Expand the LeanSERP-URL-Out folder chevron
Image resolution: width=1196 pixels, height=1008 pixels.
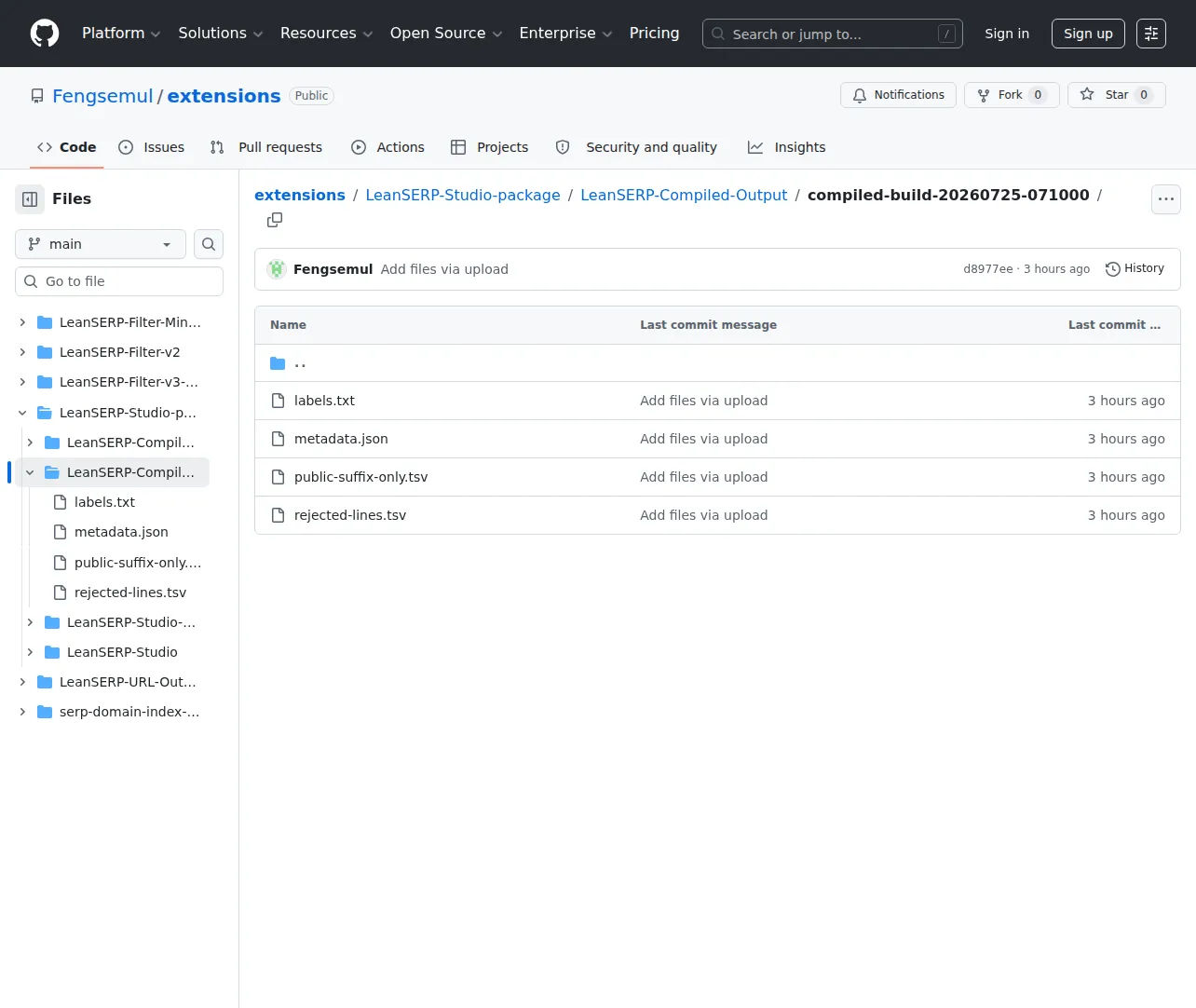(x=22, y=682)
